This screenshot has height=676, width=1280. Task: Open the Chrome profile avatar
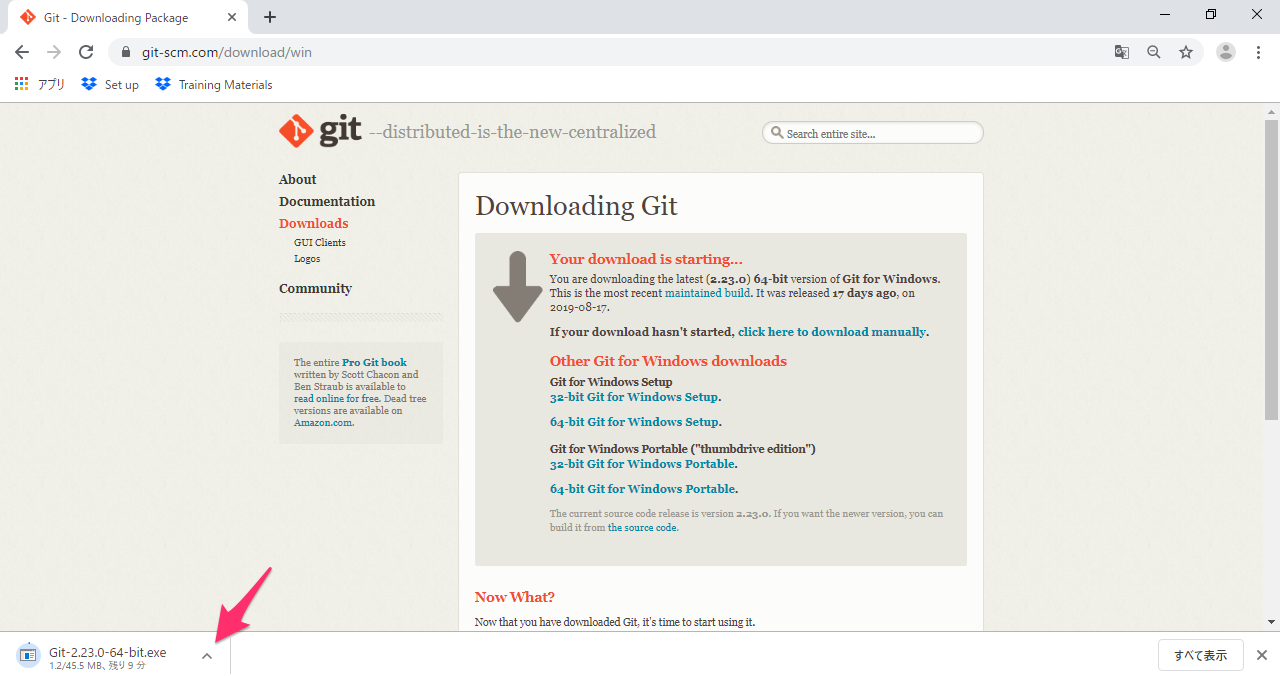(x=1226, y=52)
